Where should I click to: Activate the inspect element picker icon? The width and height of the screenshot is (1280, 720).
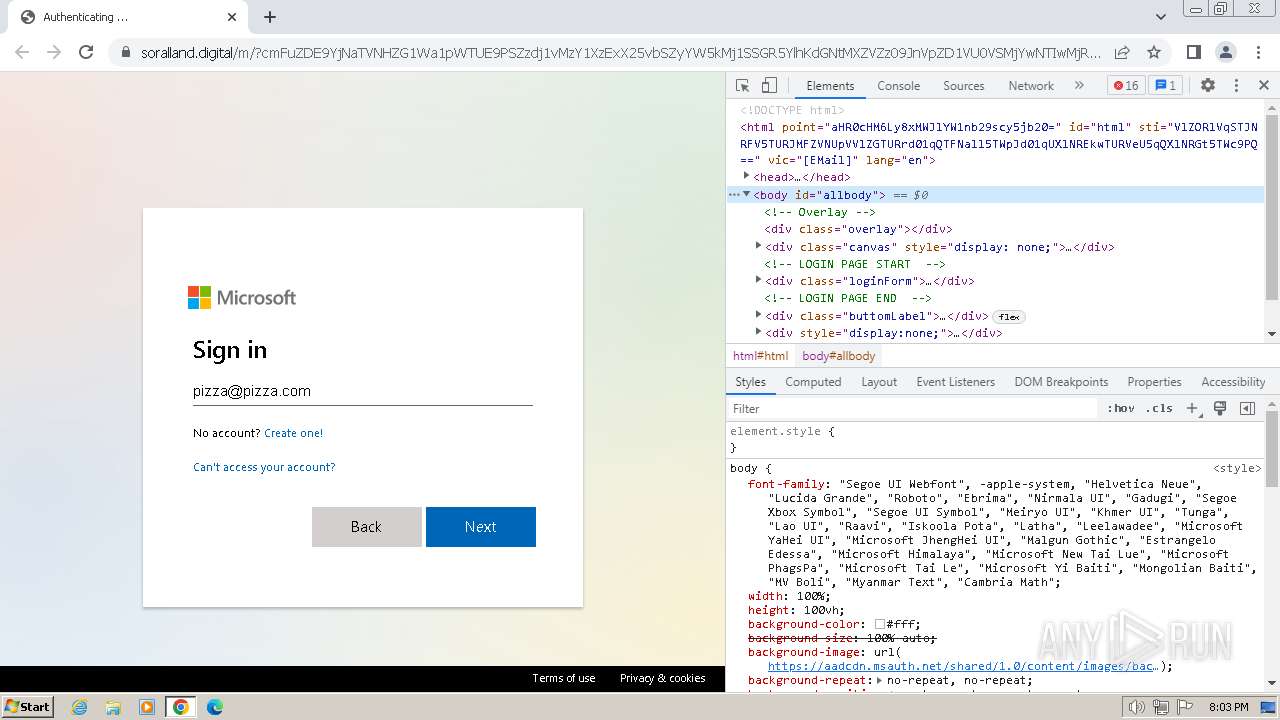coord(742,86)
